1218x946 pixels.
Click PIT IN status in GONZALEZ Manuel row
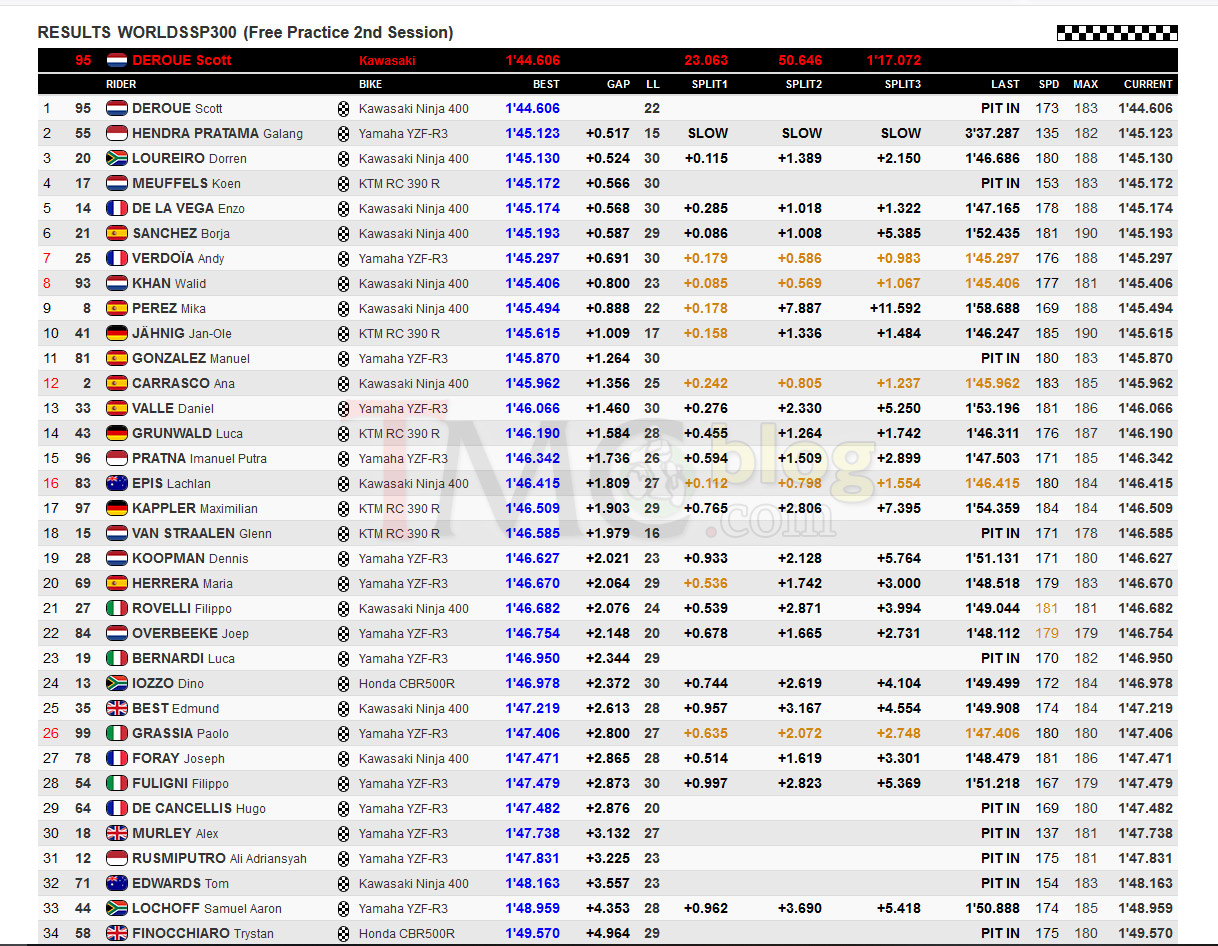click(1000, 358)
